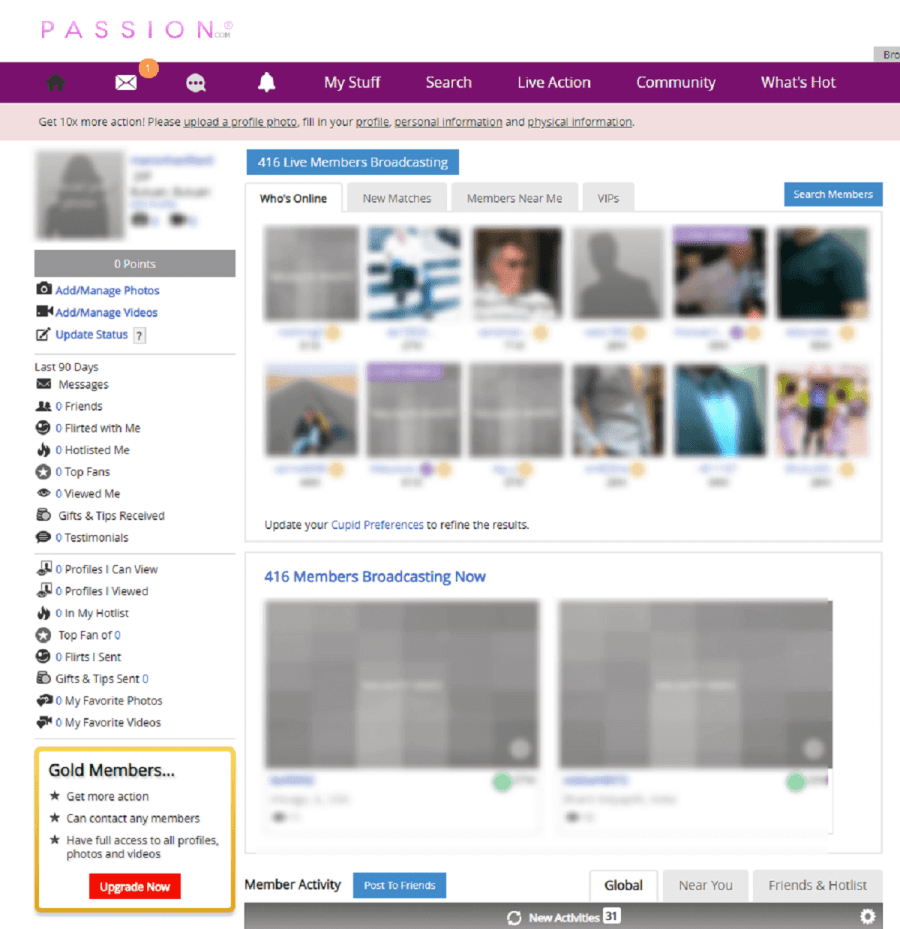Select the camera icon beside Add/Manage Photos
This screenshot has width=900, height=929.
[x=42, y=290]
